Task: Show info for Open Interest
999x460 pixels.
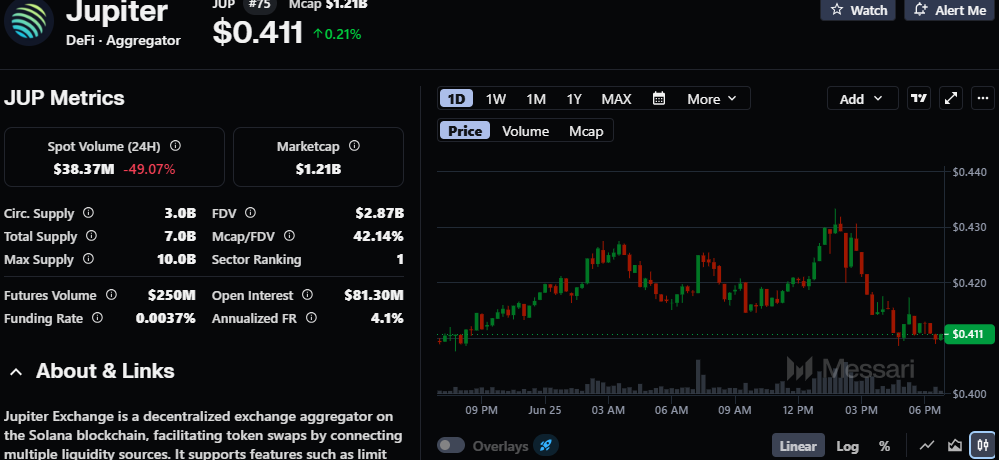Action: [307, 294]
